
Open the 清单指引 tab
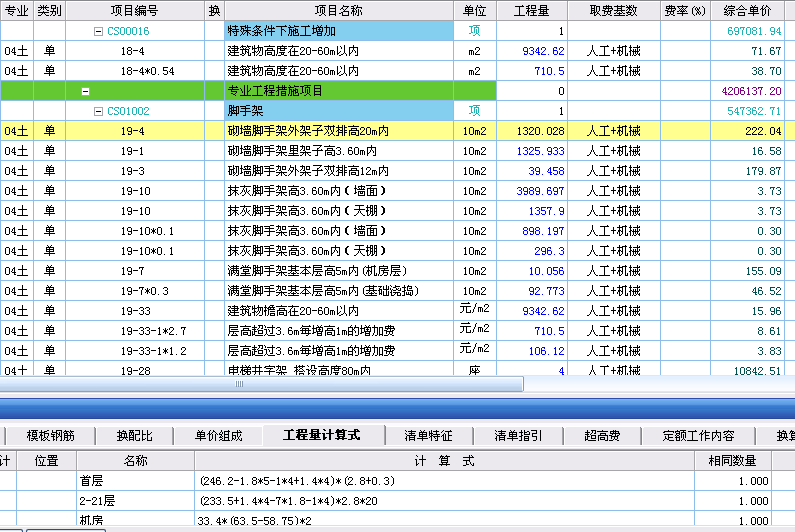(x=518, y=436)
